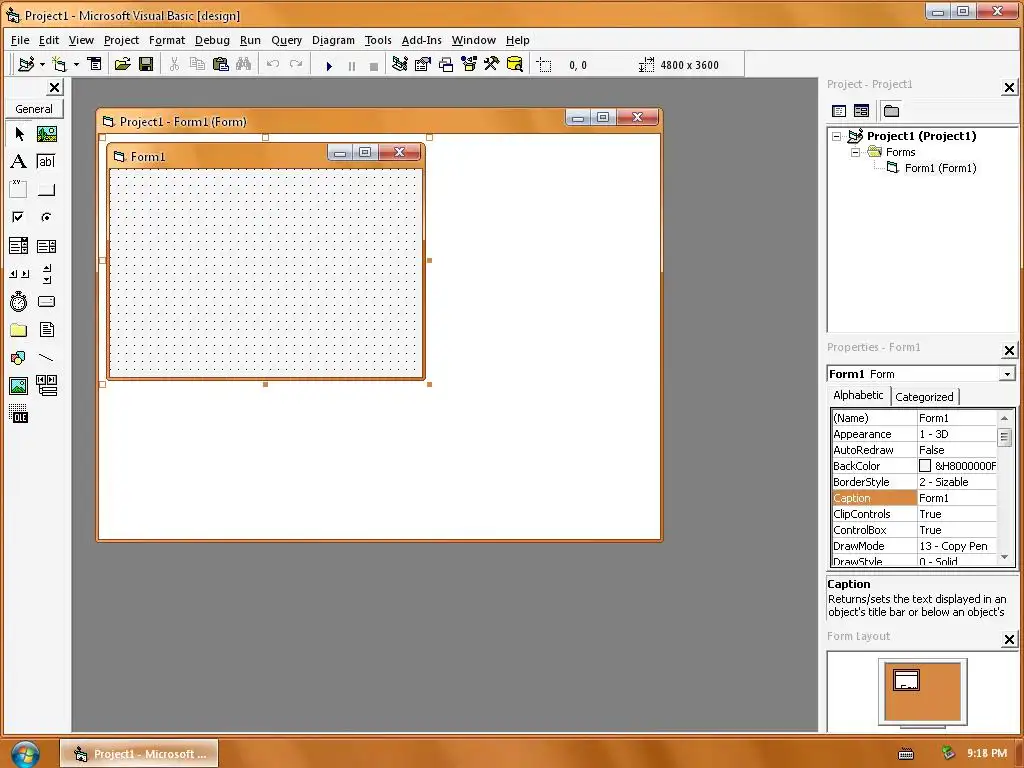Click the Paste toolbar icon
The image size is (1024, 768).
(x=221, y=64)
